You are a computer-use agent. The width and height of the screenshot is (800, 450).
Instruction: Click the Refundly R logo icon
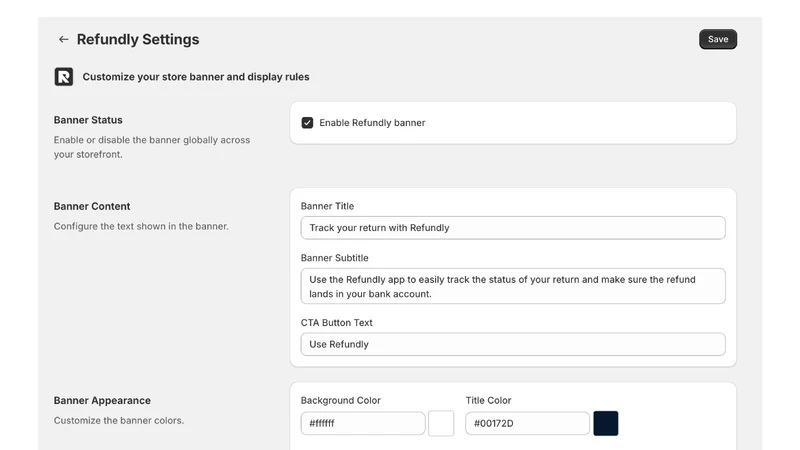pos(64,77)
